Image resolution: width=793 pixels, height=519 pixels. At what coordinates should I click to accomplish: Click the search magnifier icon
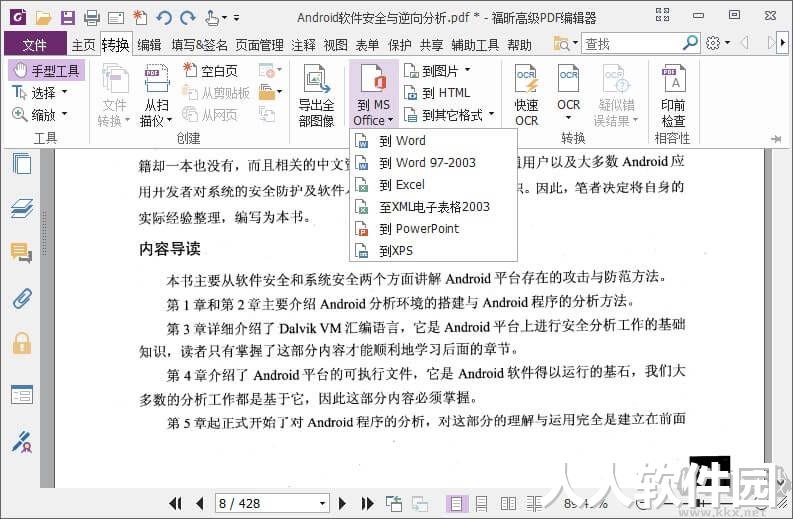click(690, 43)
